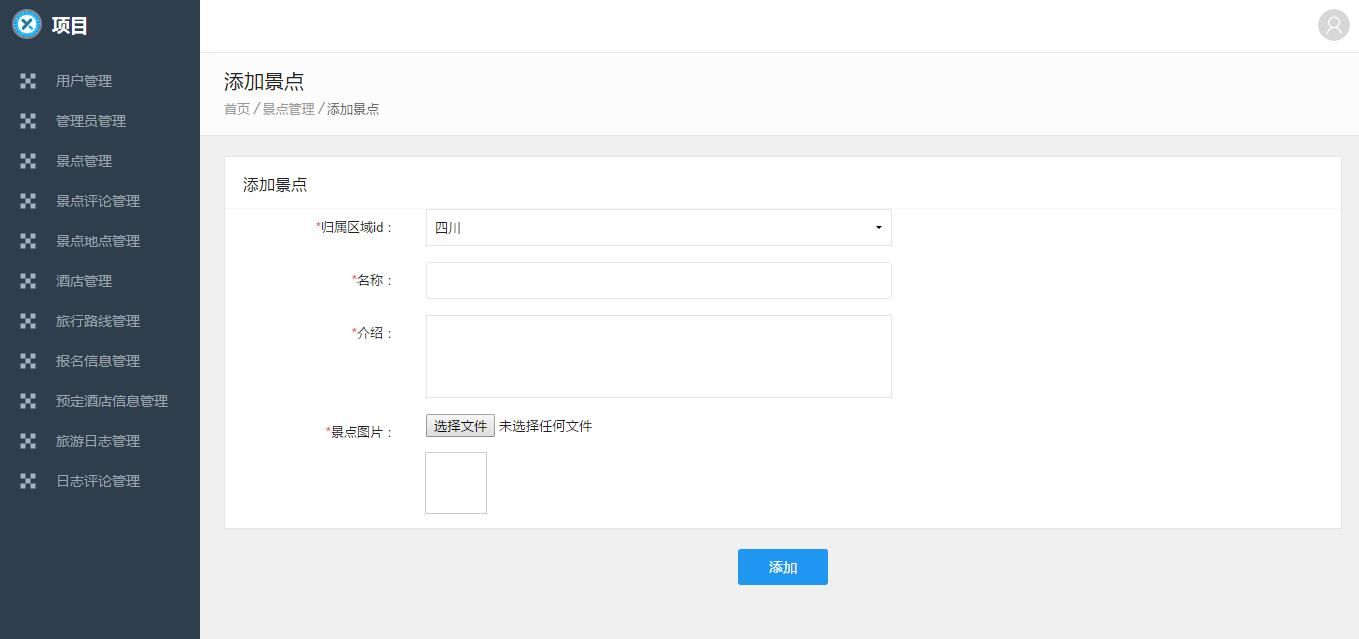1359x639 pixels.
Task: Click the icon beside 管理员管理
Action: click(28, 121)
